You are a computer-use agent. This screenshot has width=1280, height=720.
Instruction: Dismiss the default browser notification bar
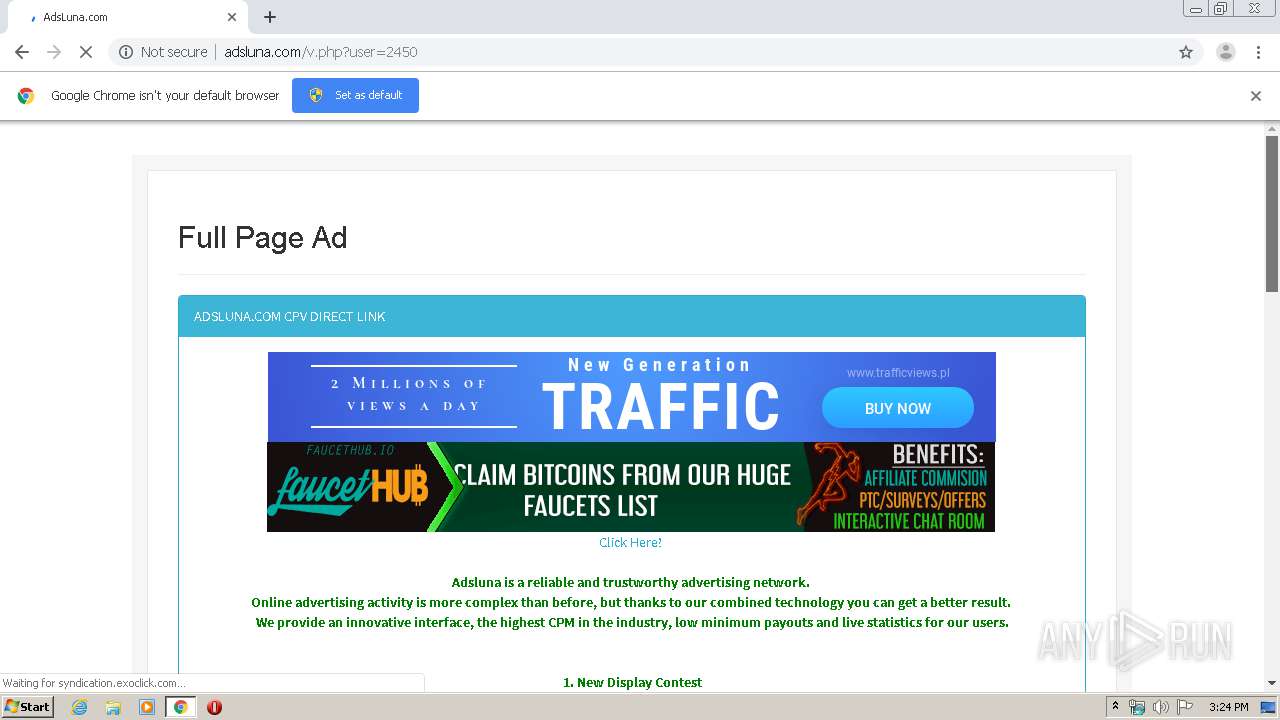click(1256, 96)
